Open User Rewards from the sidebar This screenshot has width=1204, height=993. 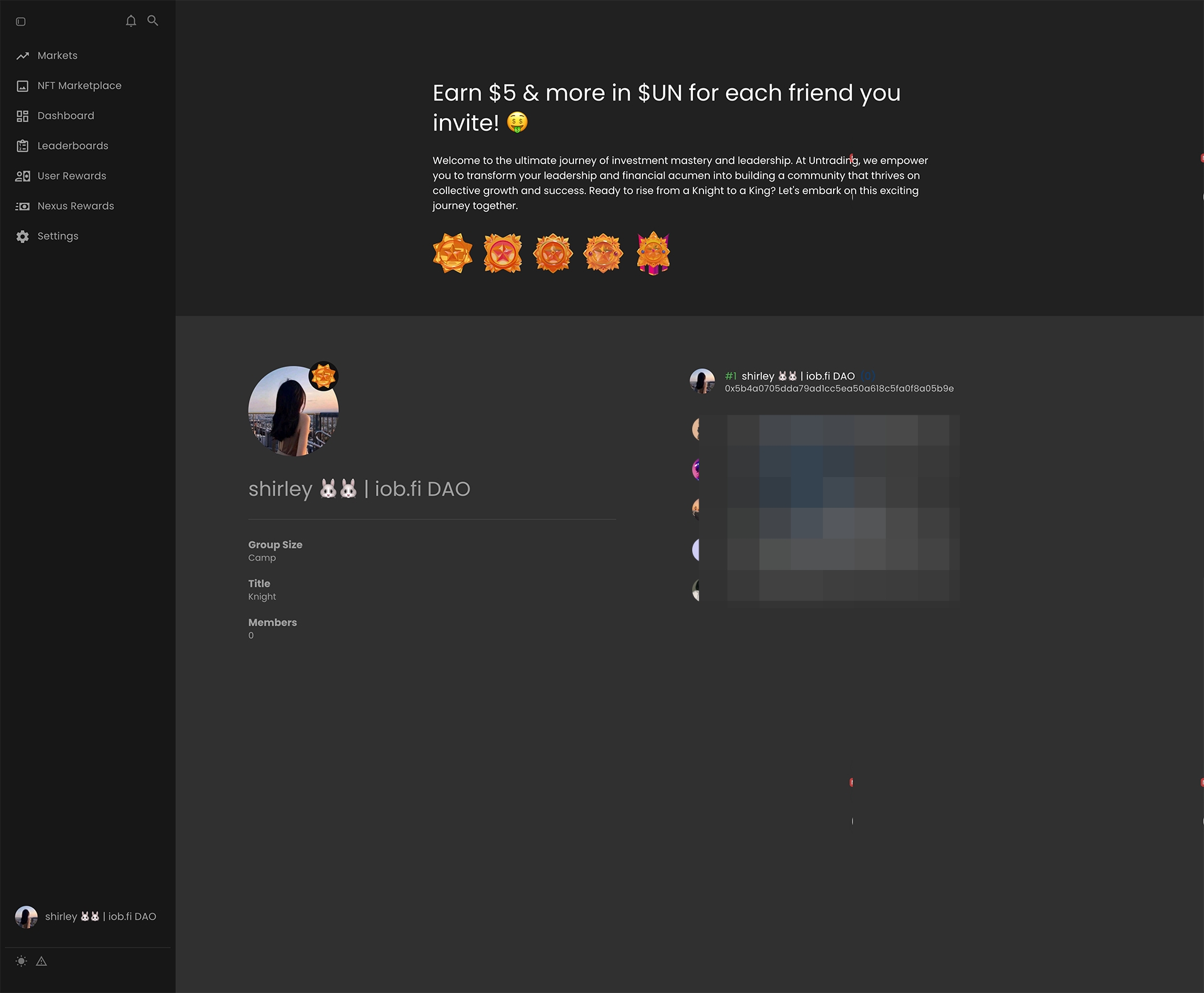point(72,176)
